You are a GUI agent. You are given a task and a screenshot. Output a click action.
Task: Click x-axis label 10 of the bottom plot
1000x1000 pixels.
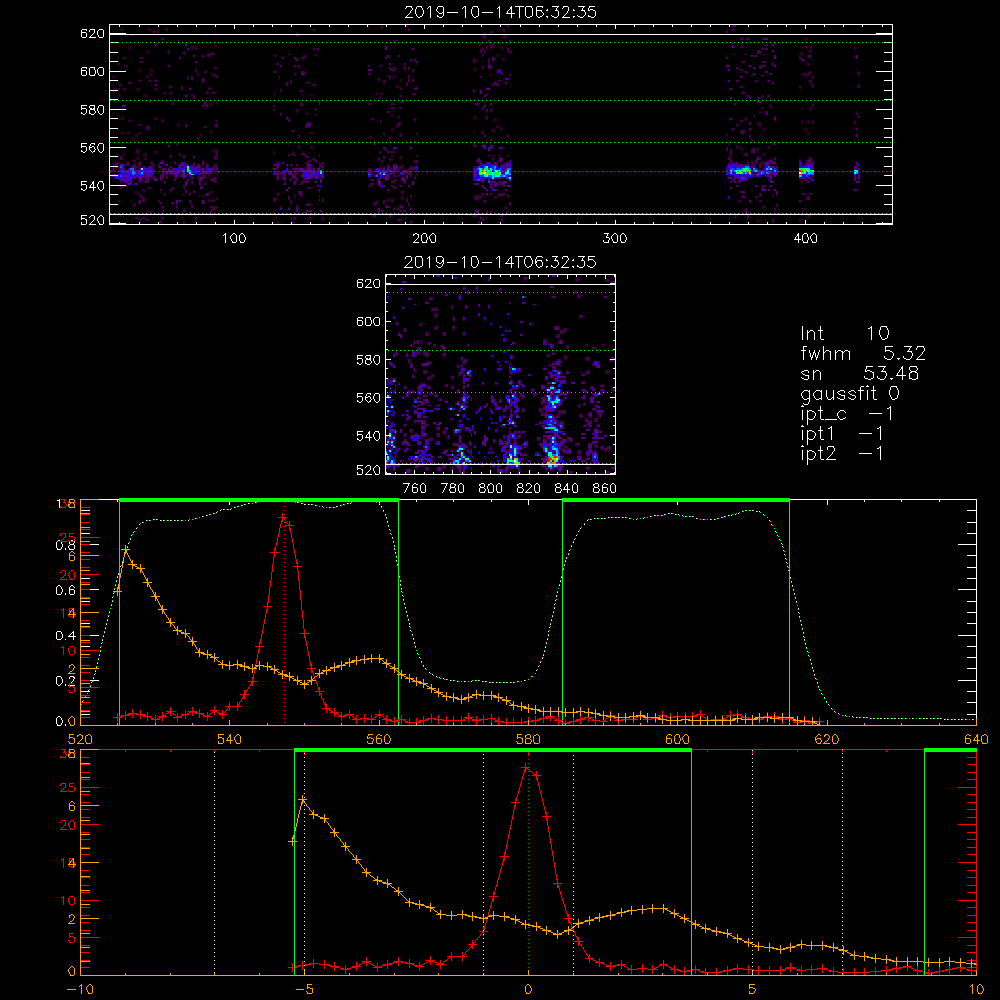coord(976,990)
